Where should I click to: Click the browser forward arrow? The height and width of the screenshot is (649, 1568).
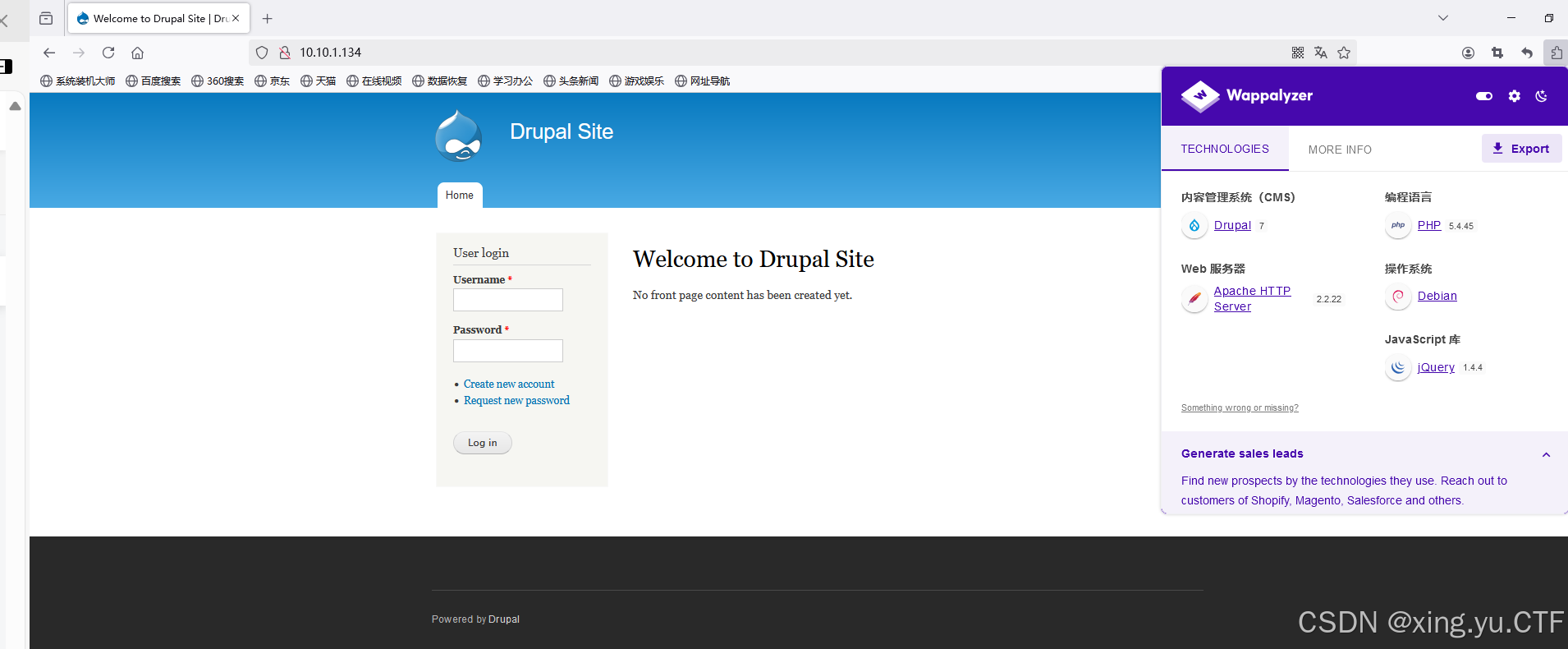79,53
